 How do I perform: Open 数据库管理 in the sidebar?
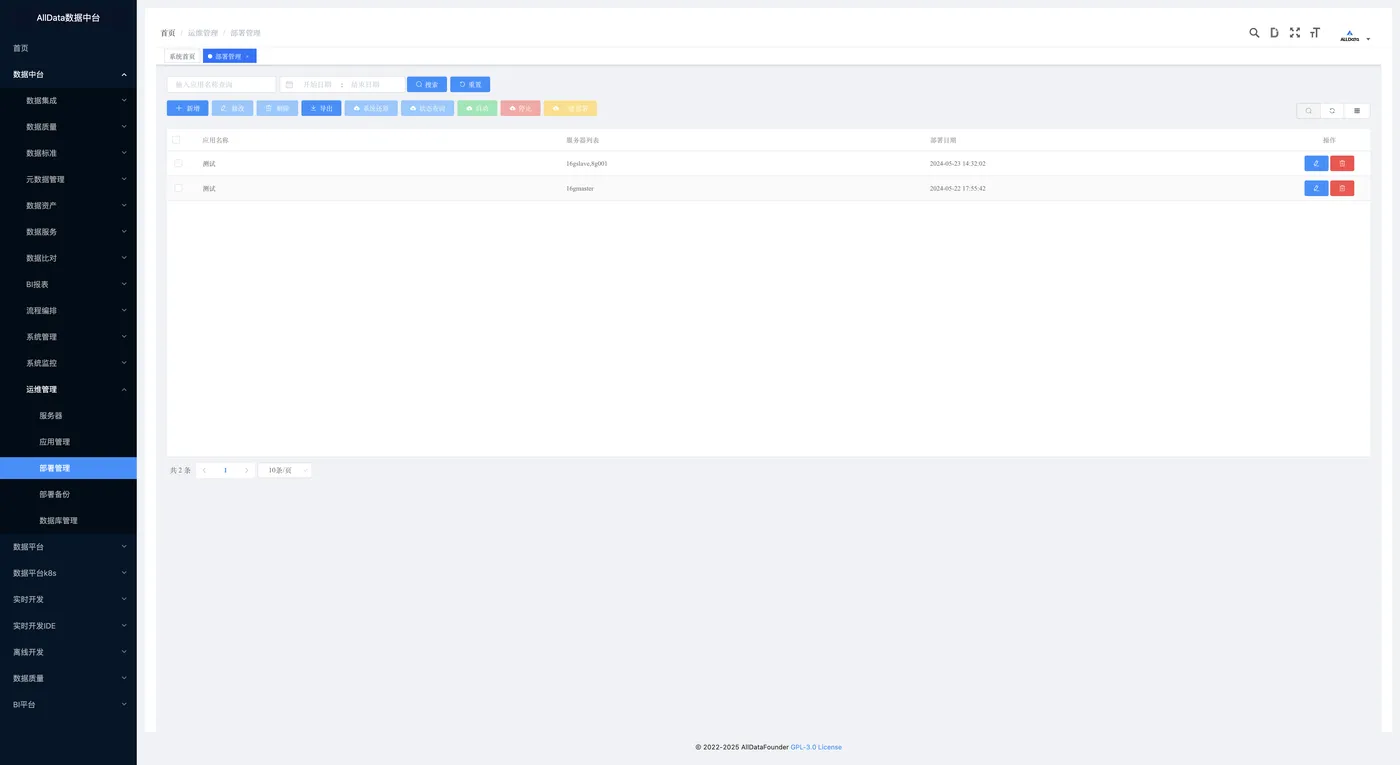point(68,520)
